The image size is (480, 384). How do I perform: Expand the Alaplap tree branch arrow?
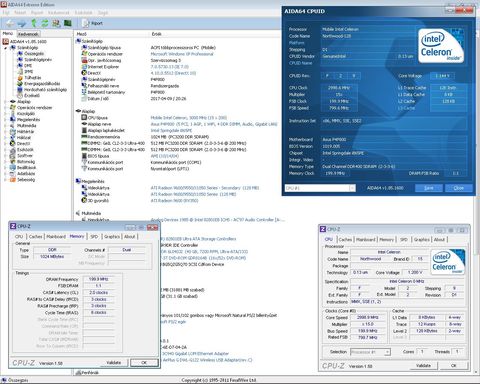coord(6,101)
